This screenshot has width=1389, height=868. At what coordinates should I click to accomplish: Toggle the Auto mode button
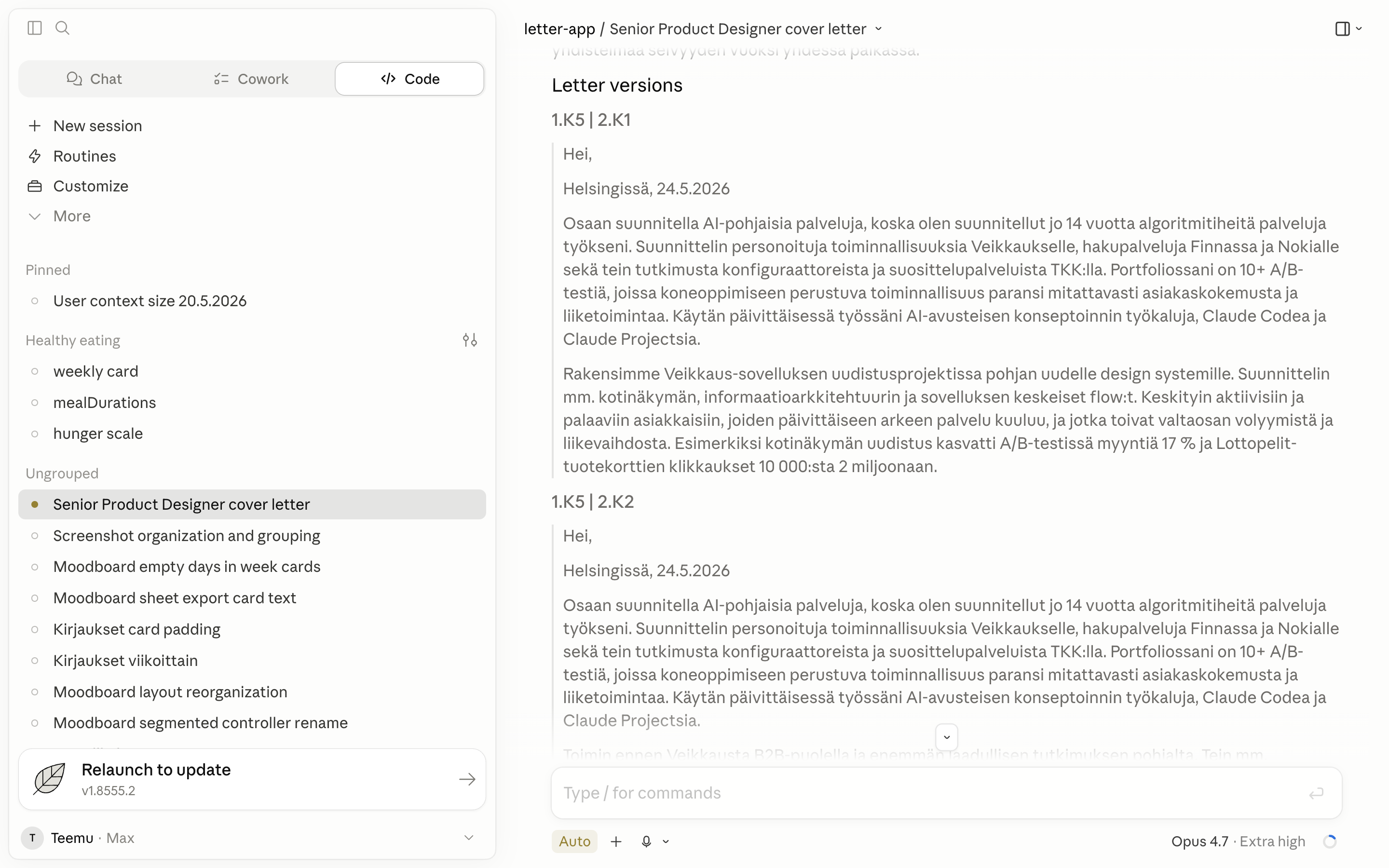tap(574, 841)
